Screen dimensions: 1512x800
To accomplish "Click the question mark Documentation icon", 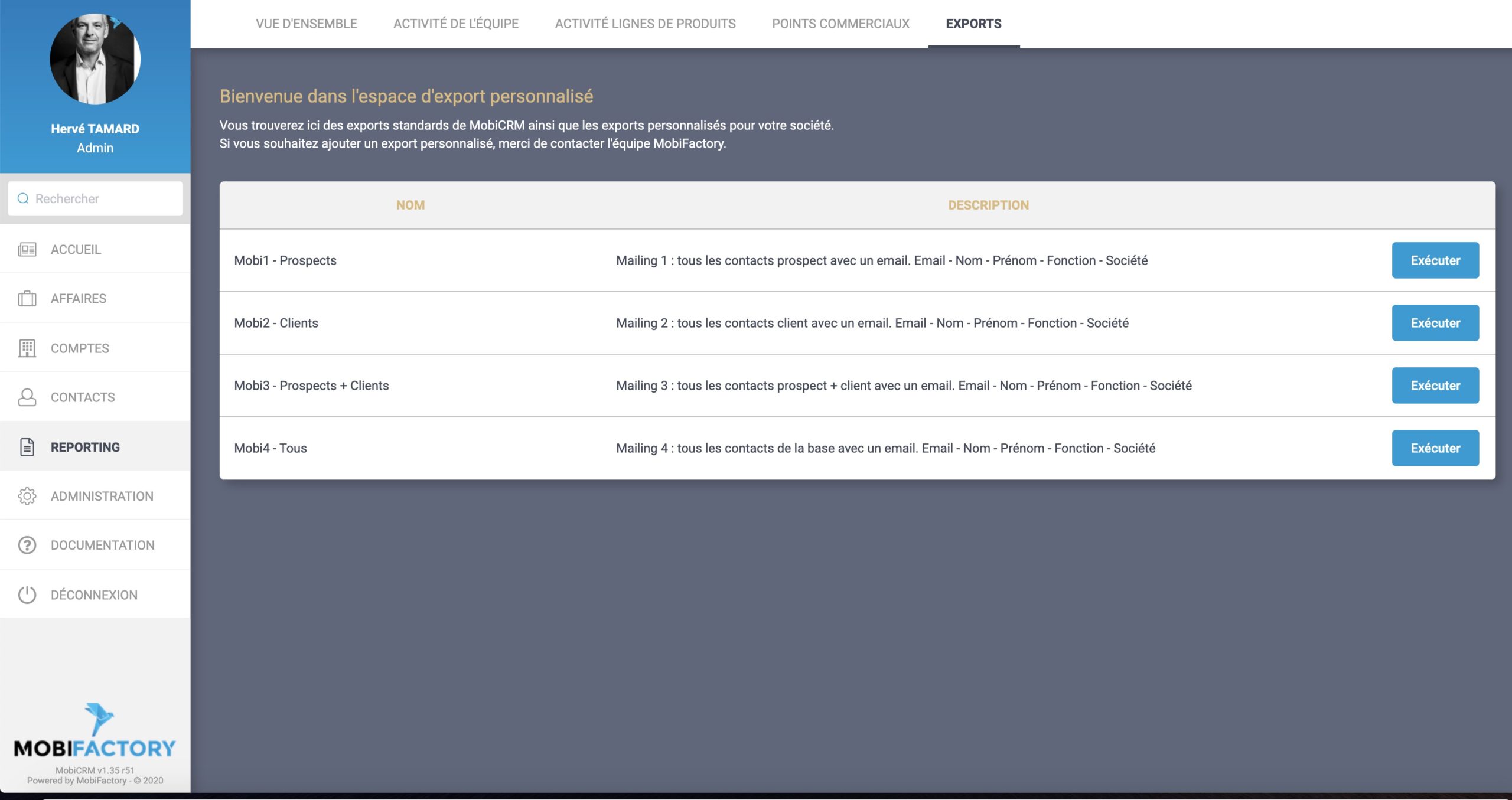I will pyautogui.click(x=27, y=546).
